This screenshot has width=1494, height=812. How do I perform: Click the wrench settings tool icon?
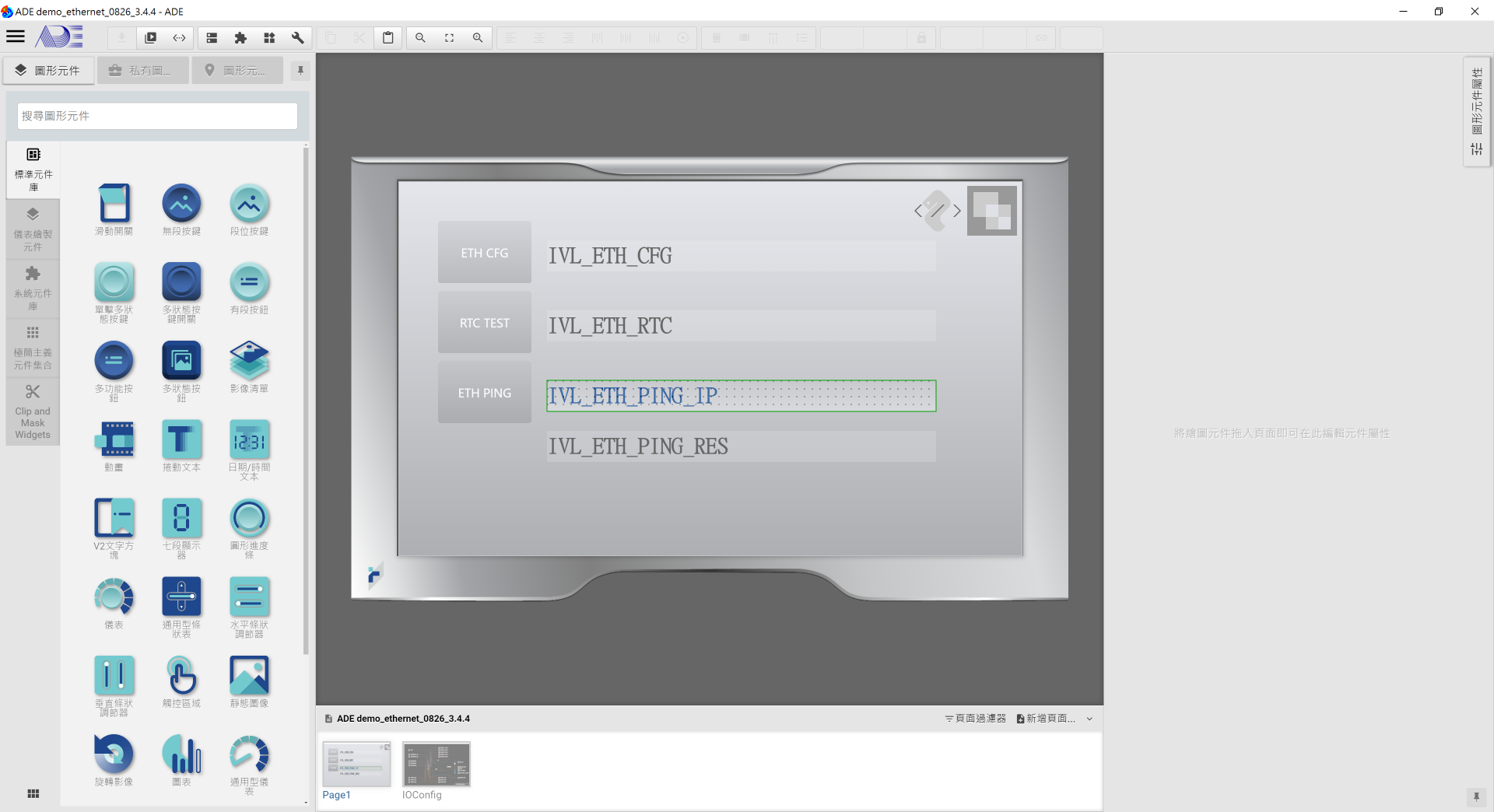tap(297, 37)
